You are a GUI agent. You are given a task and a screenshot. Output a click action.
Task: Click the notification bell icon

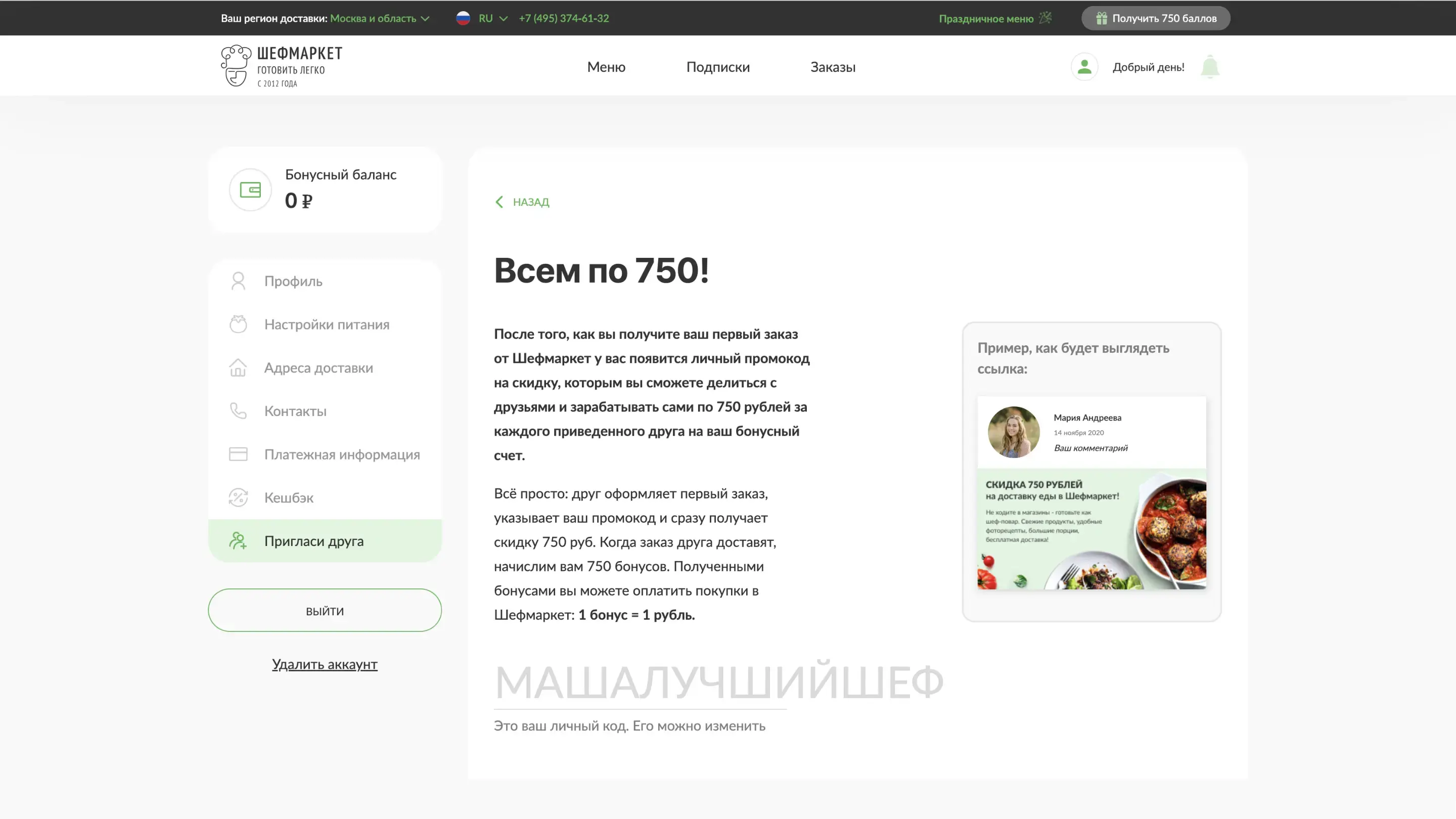[1210, 67]
